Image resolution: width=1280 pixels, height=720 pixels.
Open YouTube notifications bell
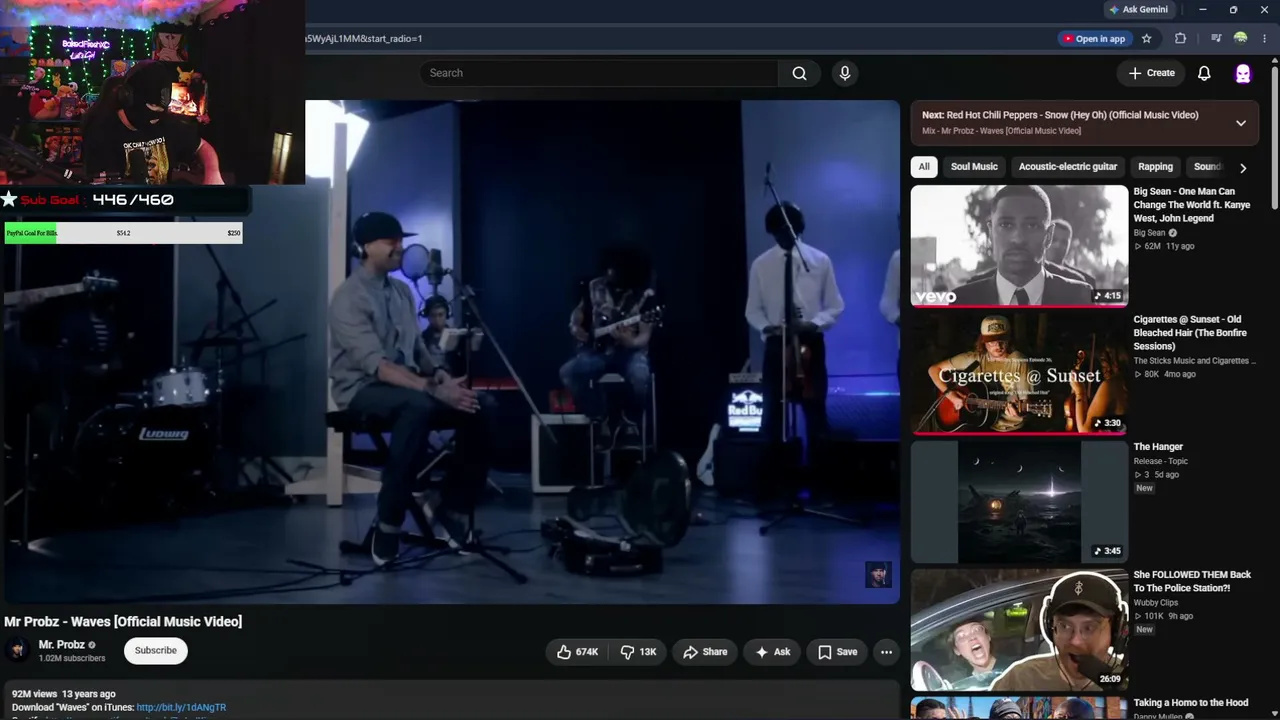point(1204,73)
